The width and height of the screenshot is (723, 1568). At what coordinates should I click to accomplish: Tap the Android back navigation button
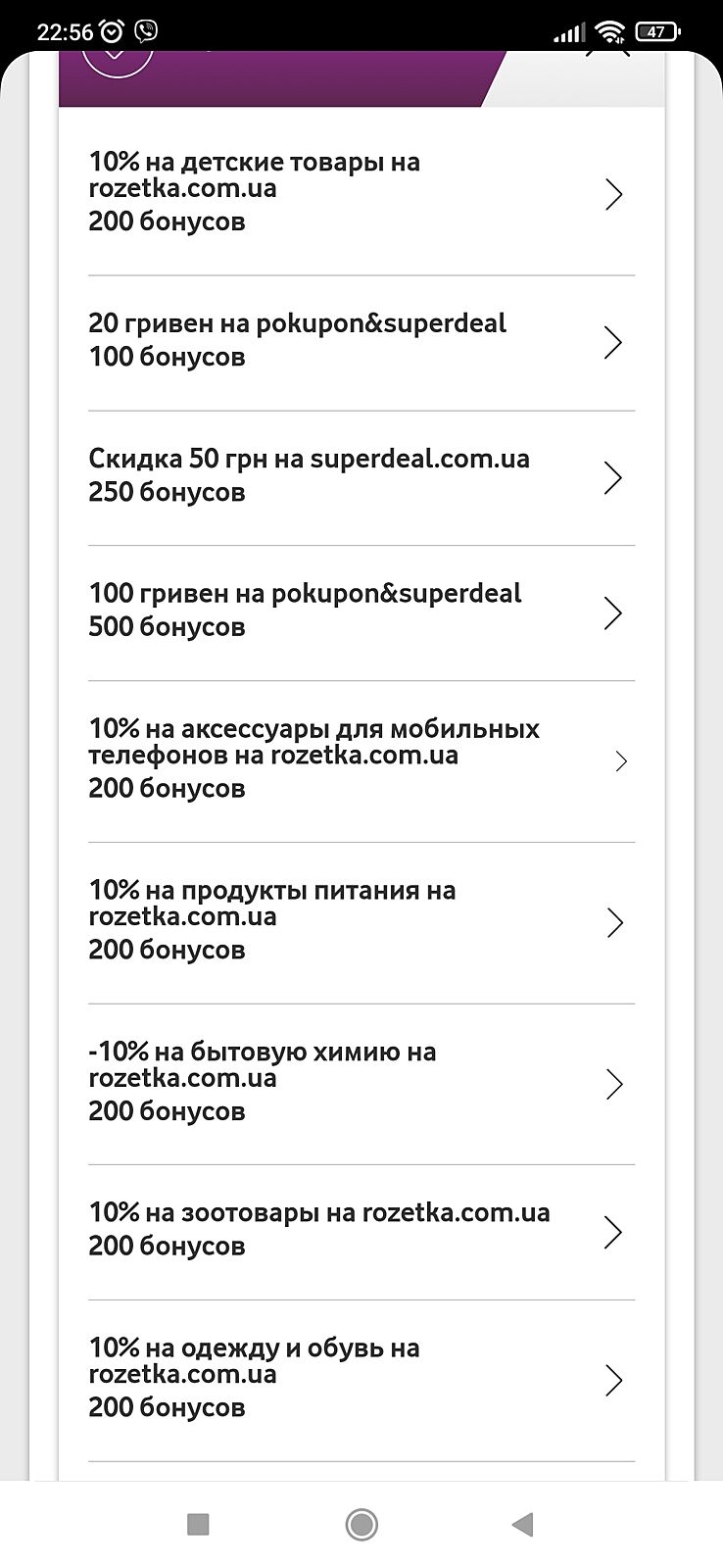coord(522,1524)
